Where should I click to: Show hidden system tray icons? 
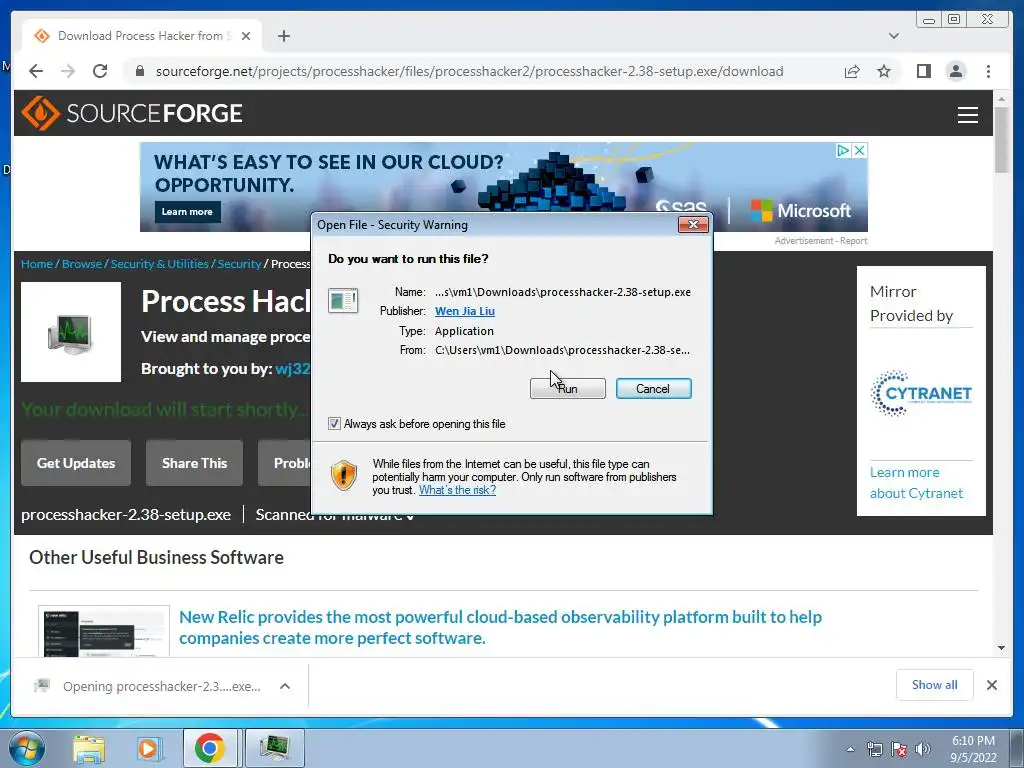(x=850, y=749)
